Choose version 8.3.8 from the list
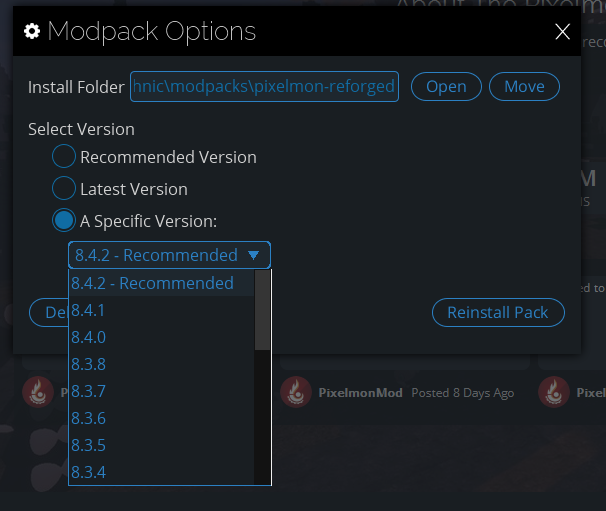606x511 pixels. (x=162, y=364)
